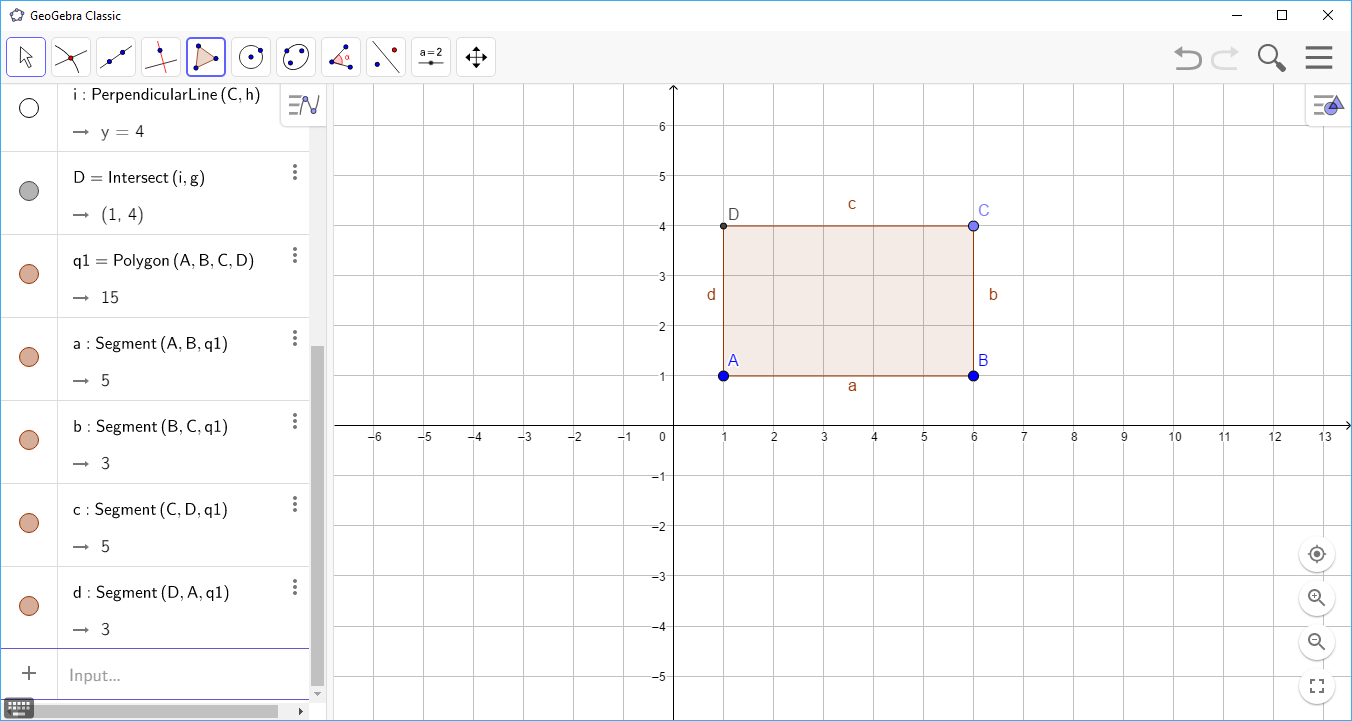Open the main hamburger menu
This screenshot has width=1352, height=721.
coord(1319,57)
